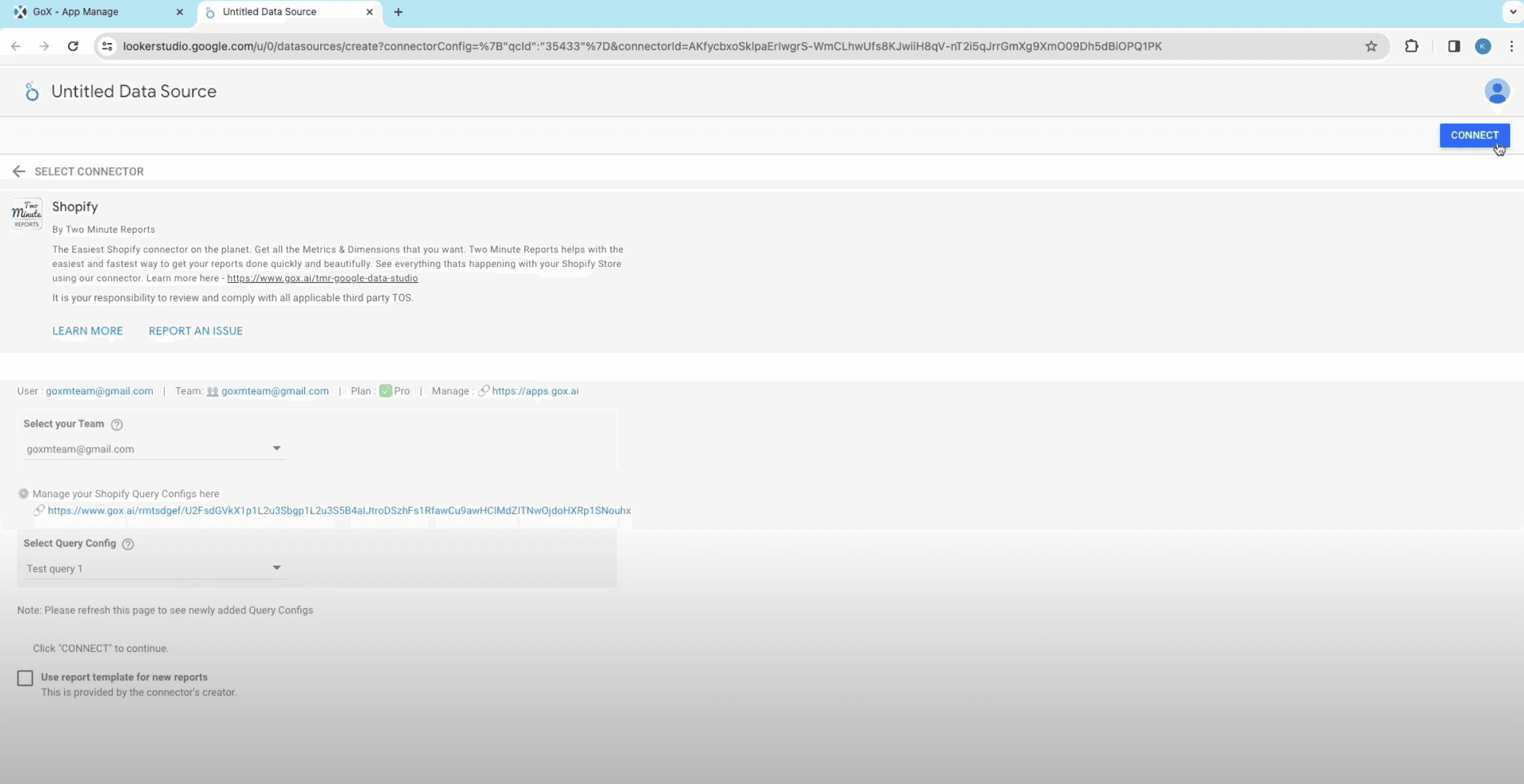Open a new browser tab
Screen dimensions: 1524x784
[398, 12]
